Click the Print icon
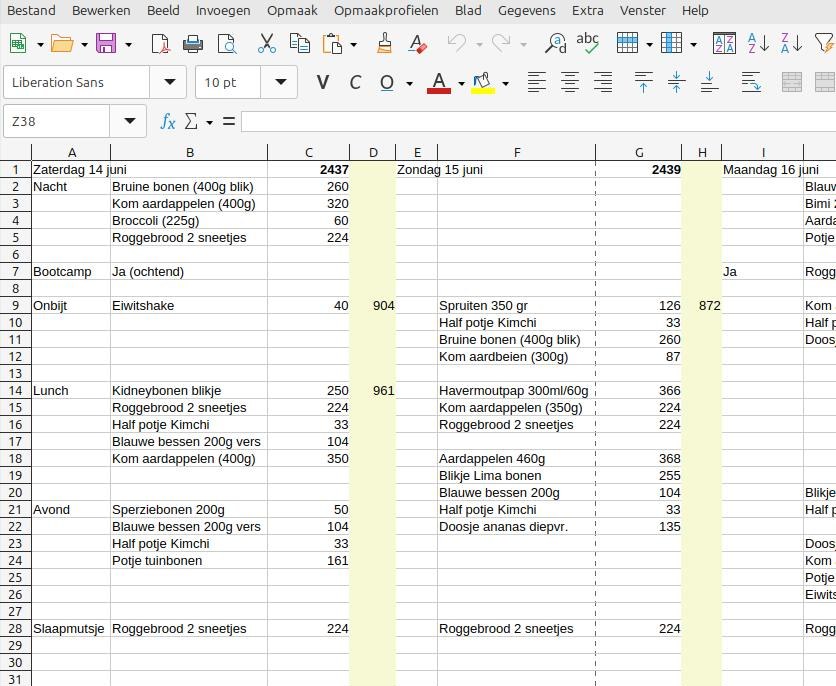 193,44
